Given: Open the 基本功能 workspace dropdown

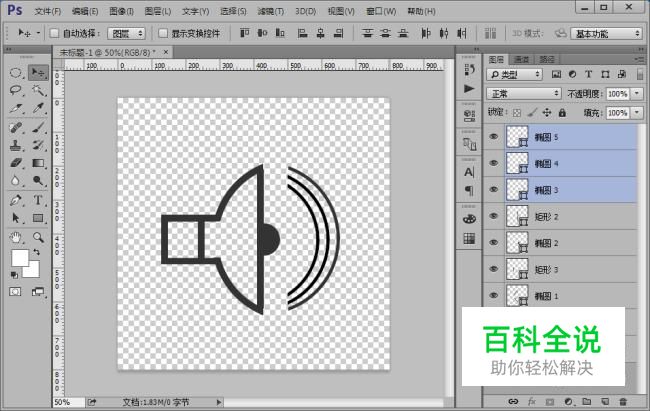Looking at the screenshot, I should [606, 34].
